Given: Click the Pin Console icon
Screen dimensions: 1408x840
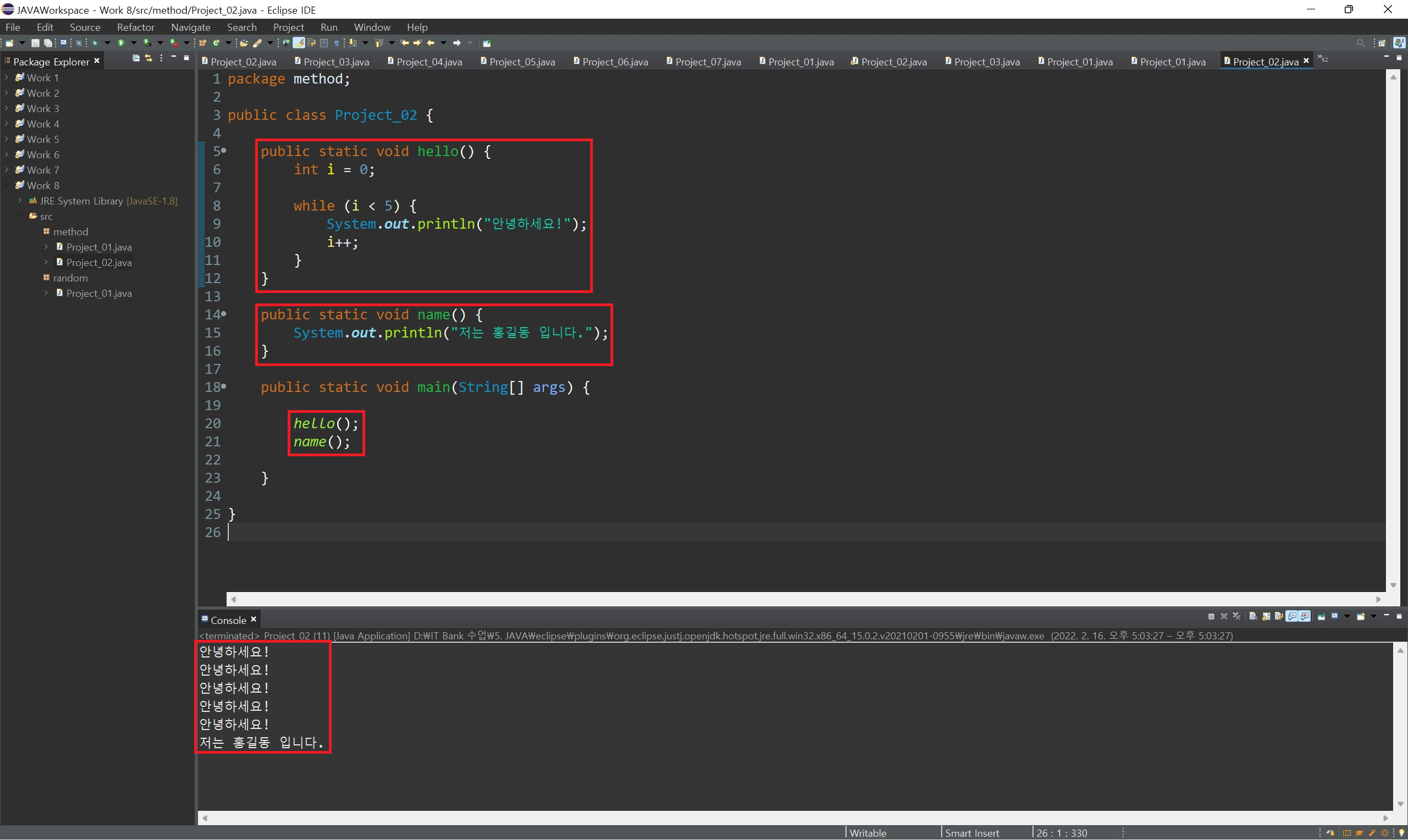Looking at the screenshot, I should 1322,616.
